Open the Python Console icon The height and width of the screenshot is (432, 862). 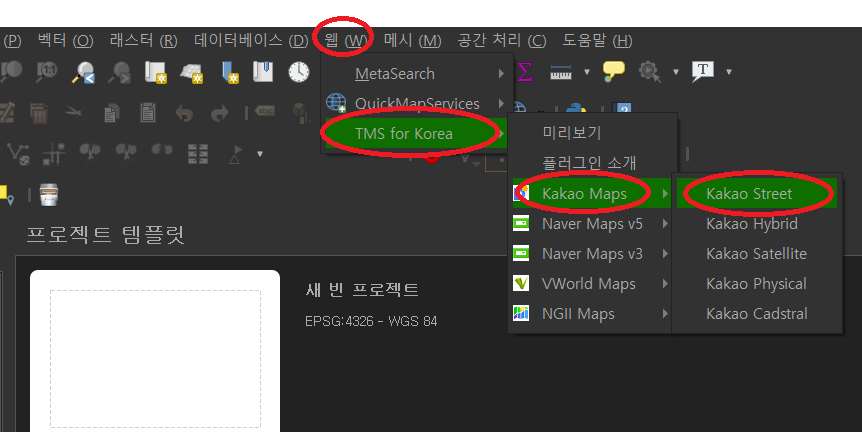coord(576,108)
